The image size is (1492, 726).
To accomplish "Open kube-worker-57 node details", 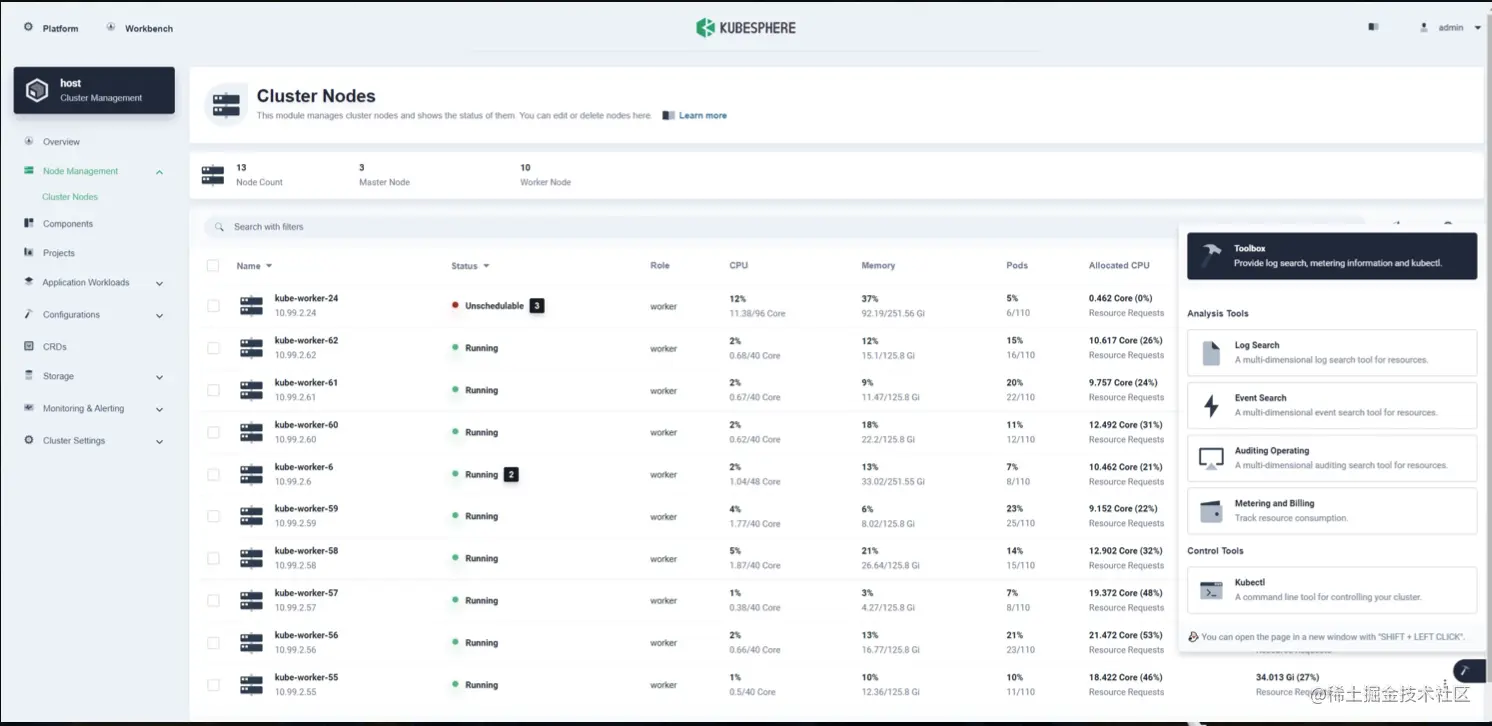I will [x=306, y=593].
